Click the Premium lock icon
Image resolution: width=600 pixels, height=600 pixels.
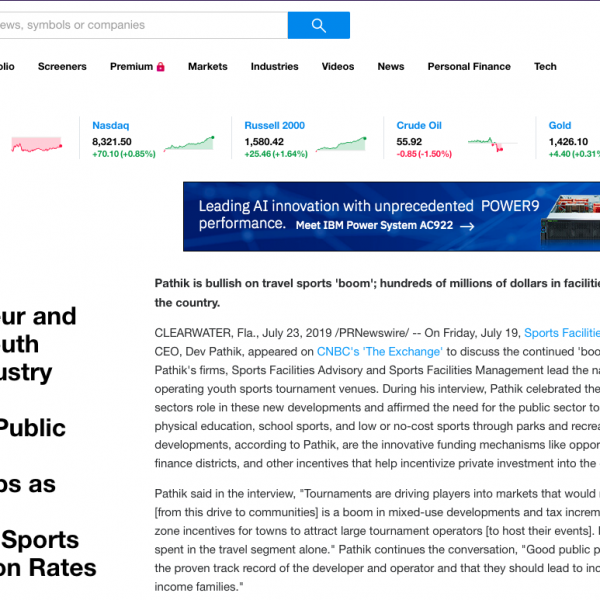click(161, 67)
